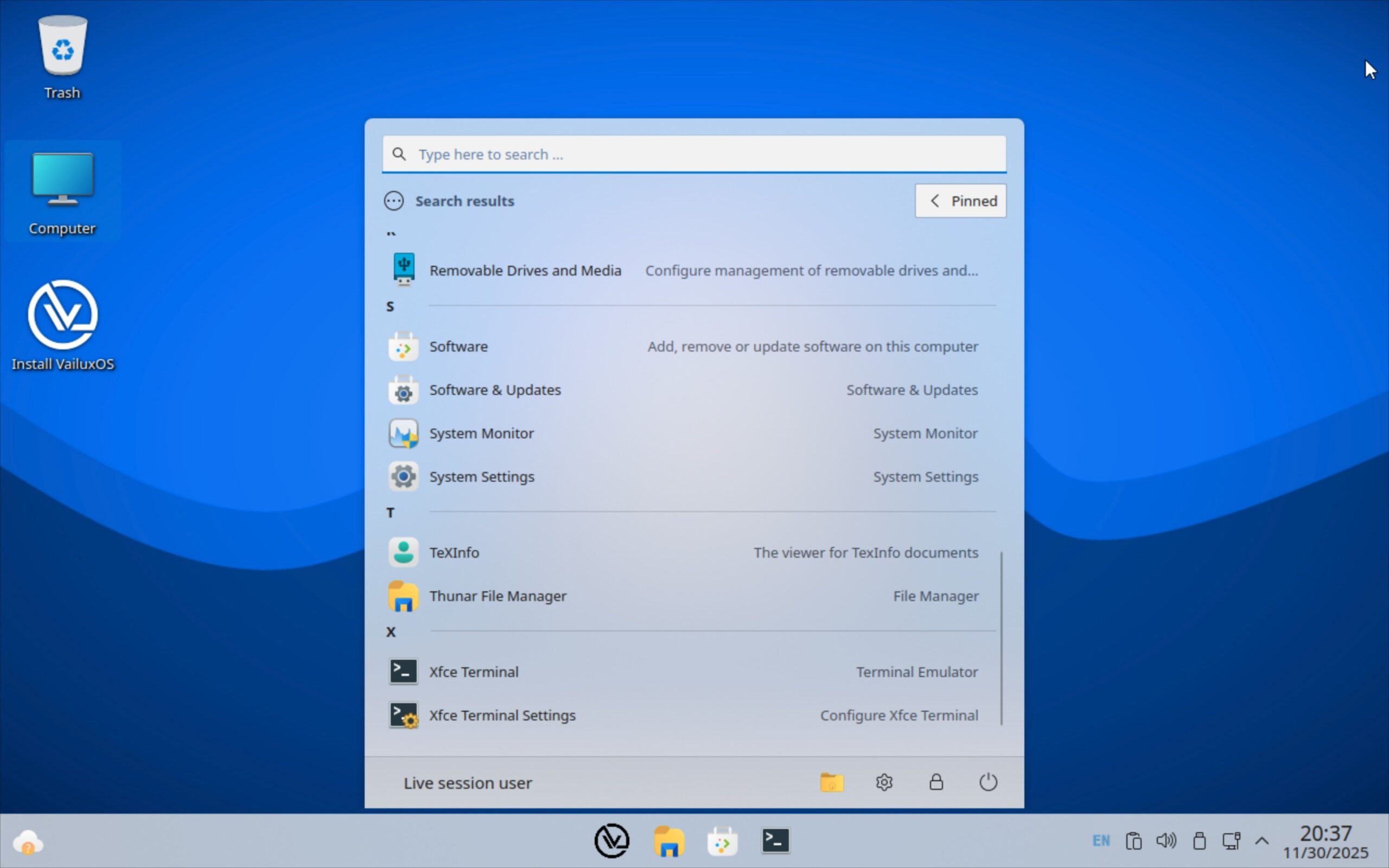Click Live session user label
This screenshot has width=1389, height=868.
(467, 783)
